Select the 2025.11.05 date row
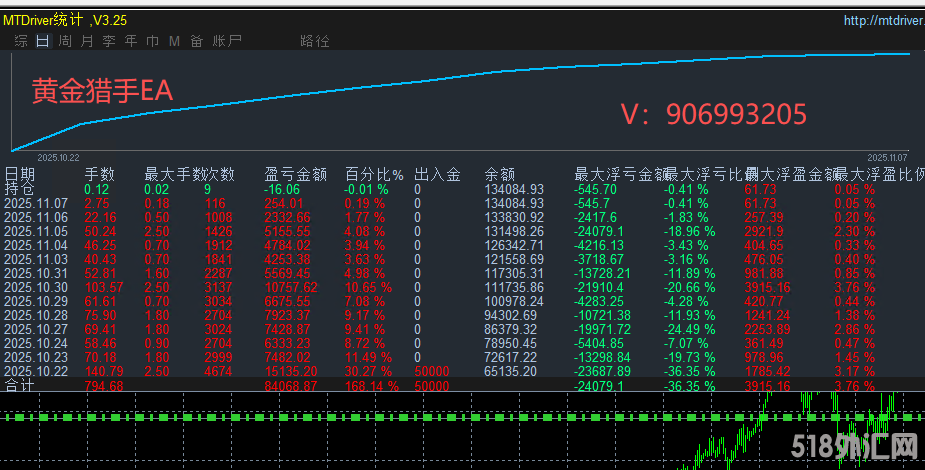The height and width of the screenshot is (470, 925). 36,232
